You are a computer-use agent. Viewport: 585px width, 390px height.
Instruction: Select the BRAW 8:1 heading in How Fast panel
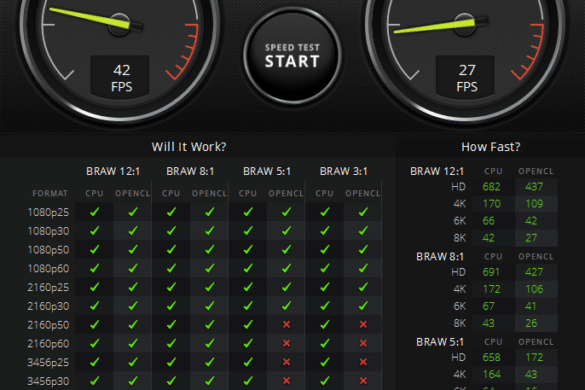click(x=440, y=257)
